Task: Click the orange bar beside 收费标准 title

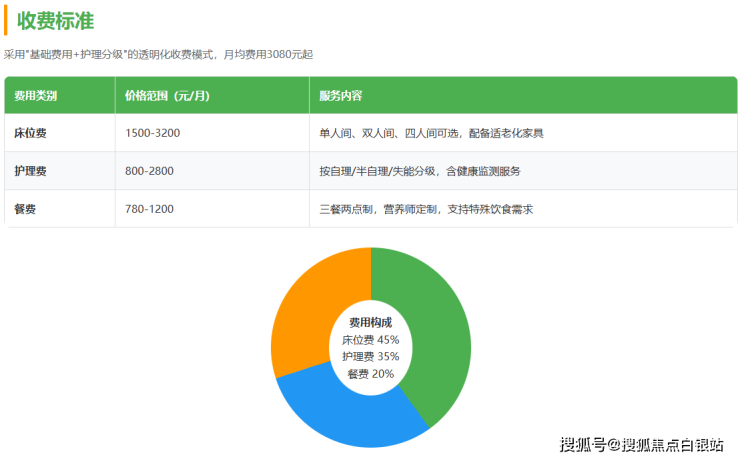Action: coord(6,20)
